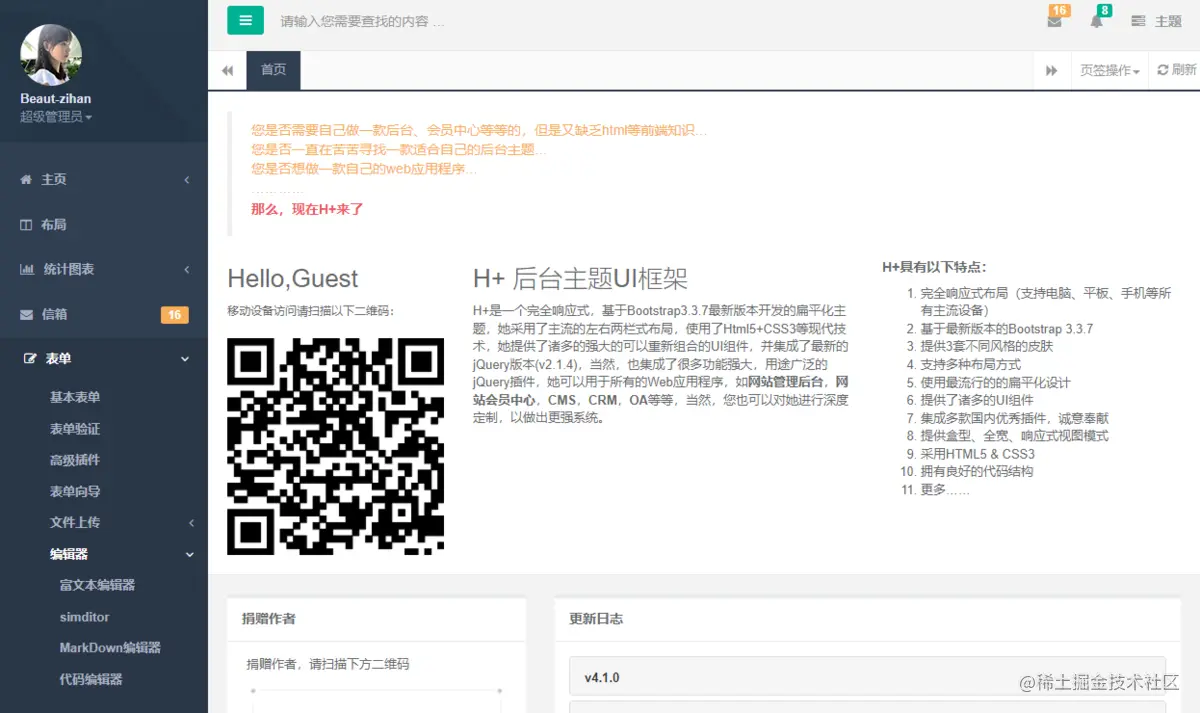Click the 更新日志 panel title

pyautogui.click(x=596, y=619)
